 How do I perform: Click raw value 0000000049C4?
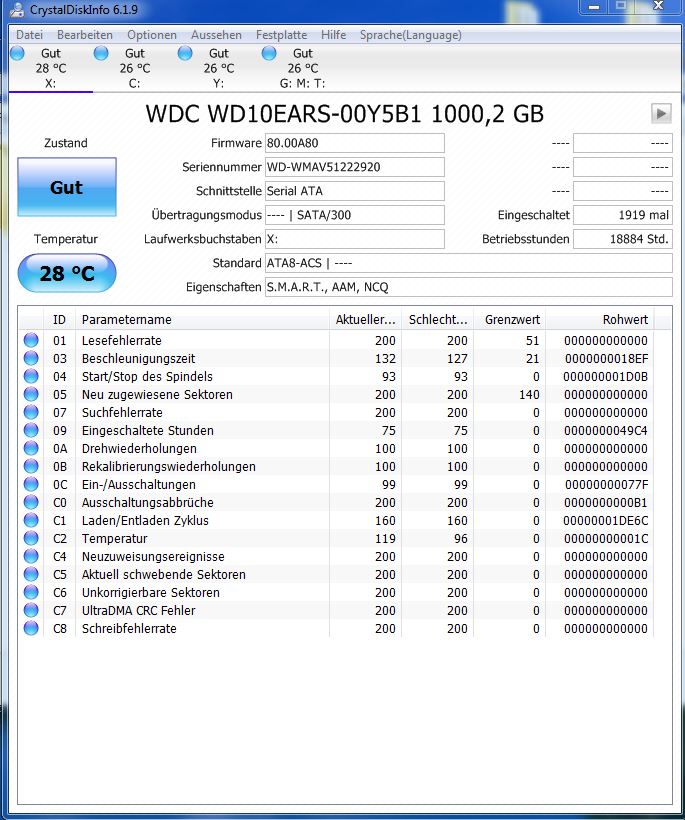606,430
